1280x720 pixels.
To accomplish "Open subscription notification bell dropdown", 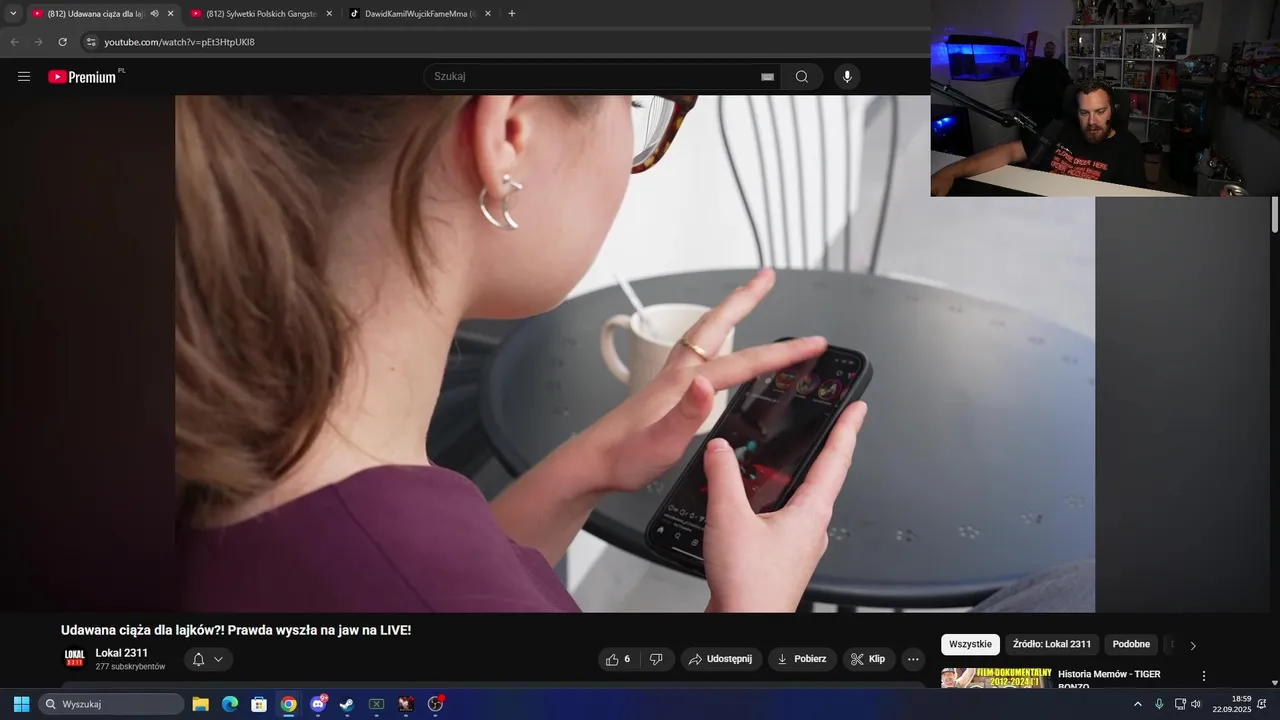I will click(x=208, y=659).
